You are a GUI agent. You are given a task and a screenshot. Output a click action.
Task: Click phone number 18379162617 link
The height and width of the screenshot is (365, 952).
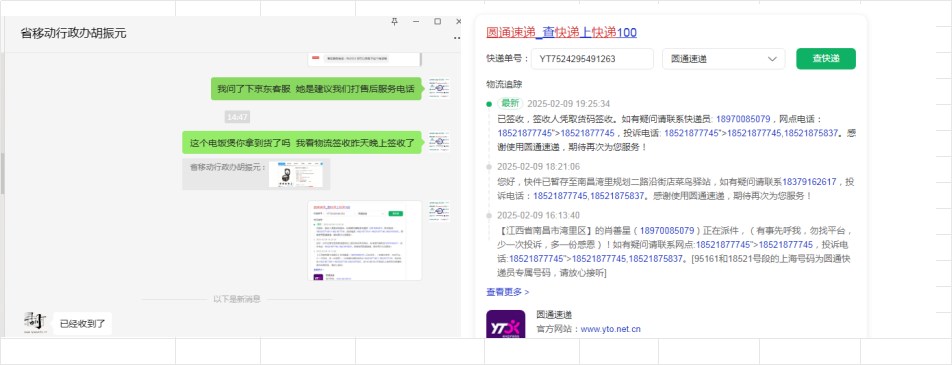point(809,182)
